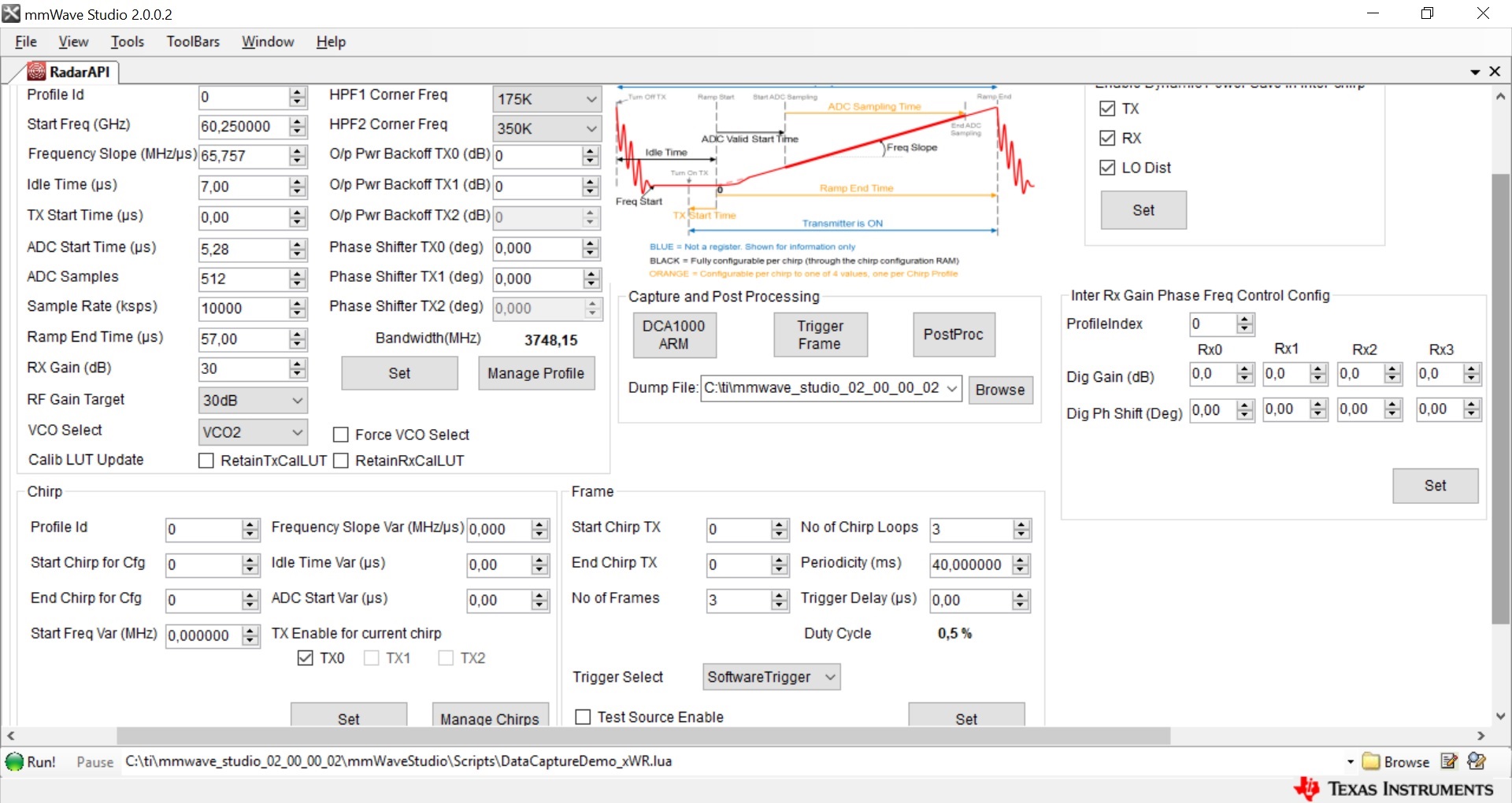Open HPF1 Corner Freq dropdown
Screen dimensions: 1512x803
click(547, 99)
